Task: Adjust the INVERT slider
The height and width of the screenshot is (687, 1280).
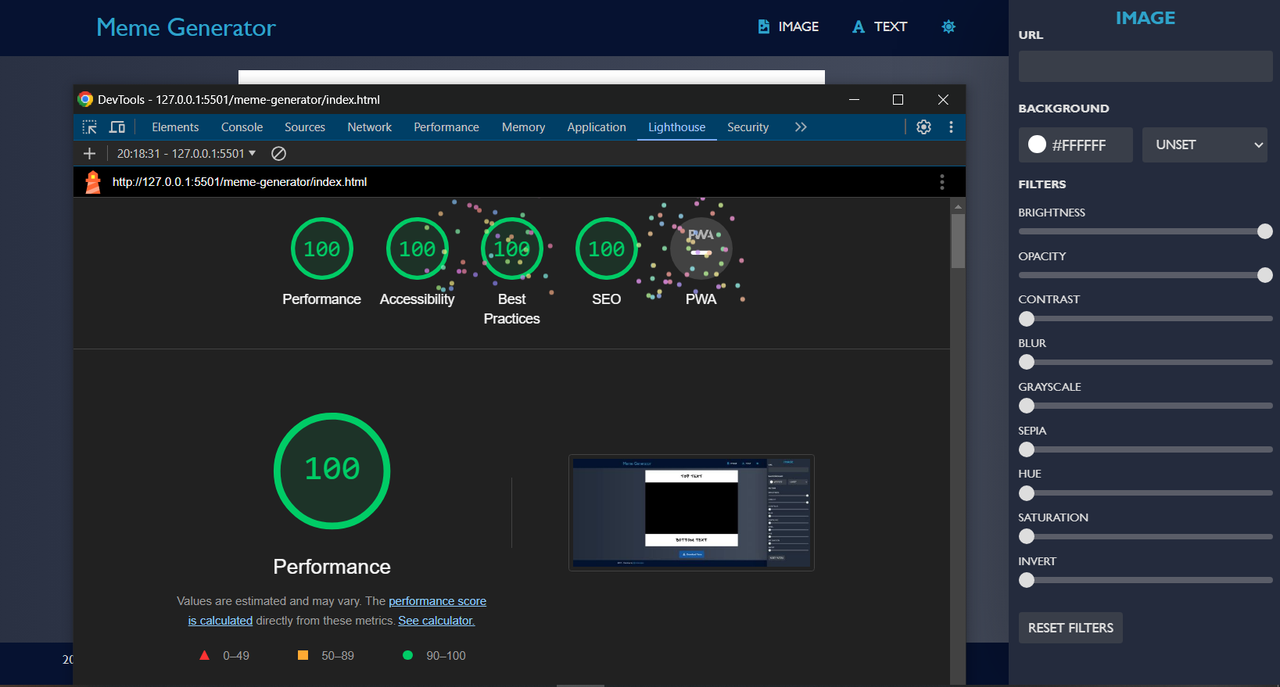Action: point(1145,580)
